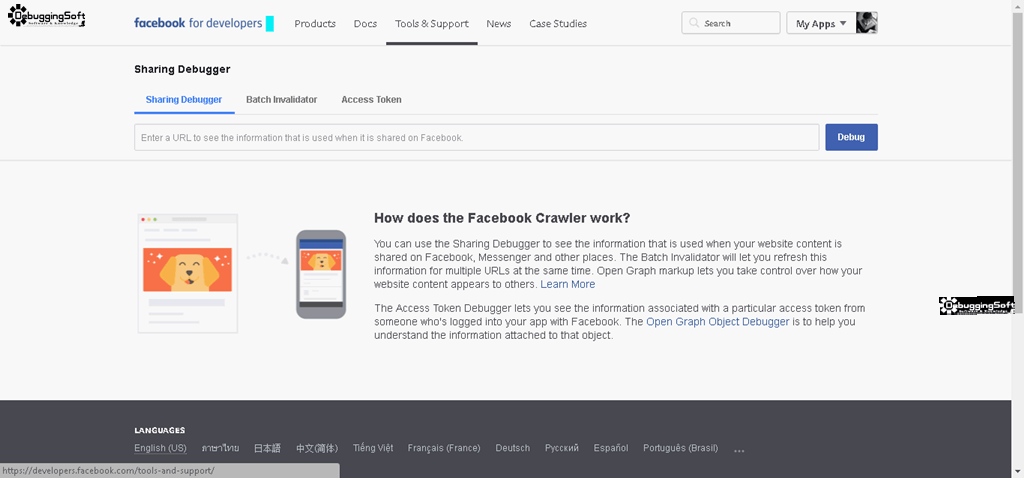The height and width of the screenshot is (478, 1024).
Task: Switch to the Batch Invalidator tab
Action: pyautogui.click(x=281, y=99)
